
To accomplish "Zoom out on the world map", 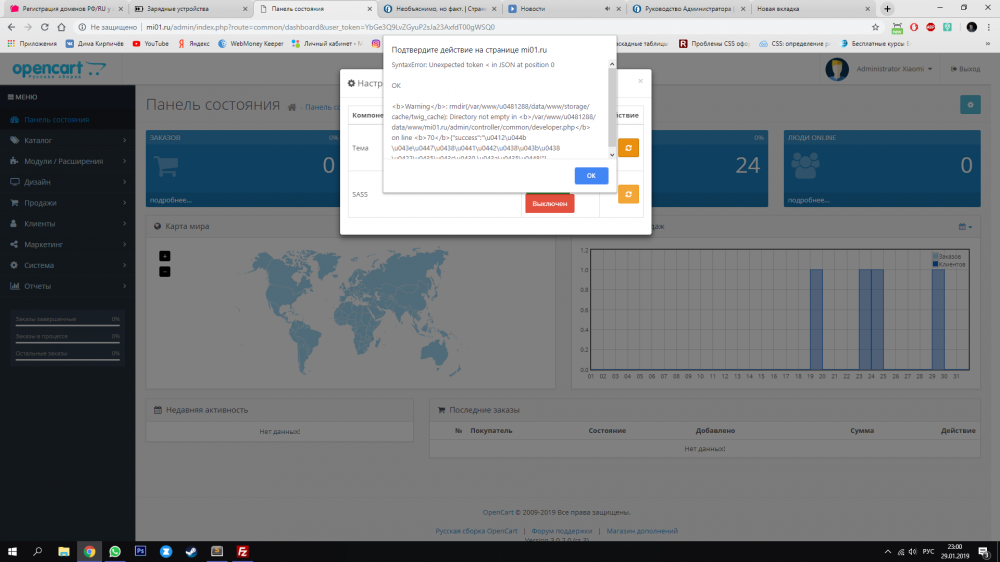I will click(165, 272).
